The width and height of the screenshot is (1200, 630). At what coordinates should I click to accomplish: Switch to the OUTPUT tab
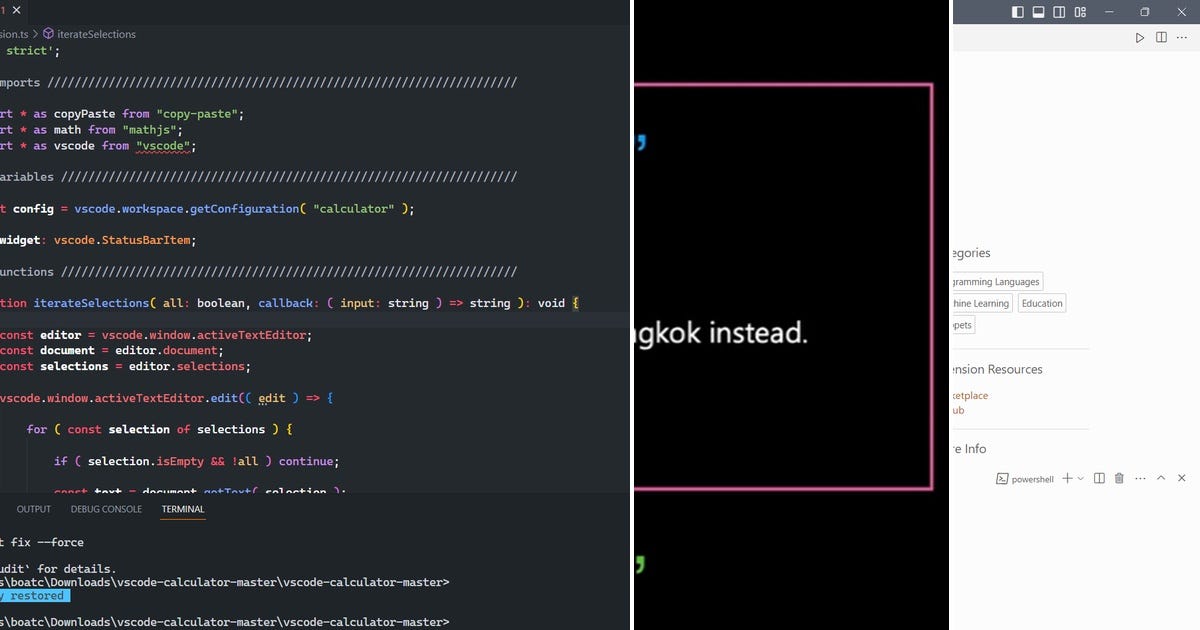pyautogui.click(x=33, y=509)
